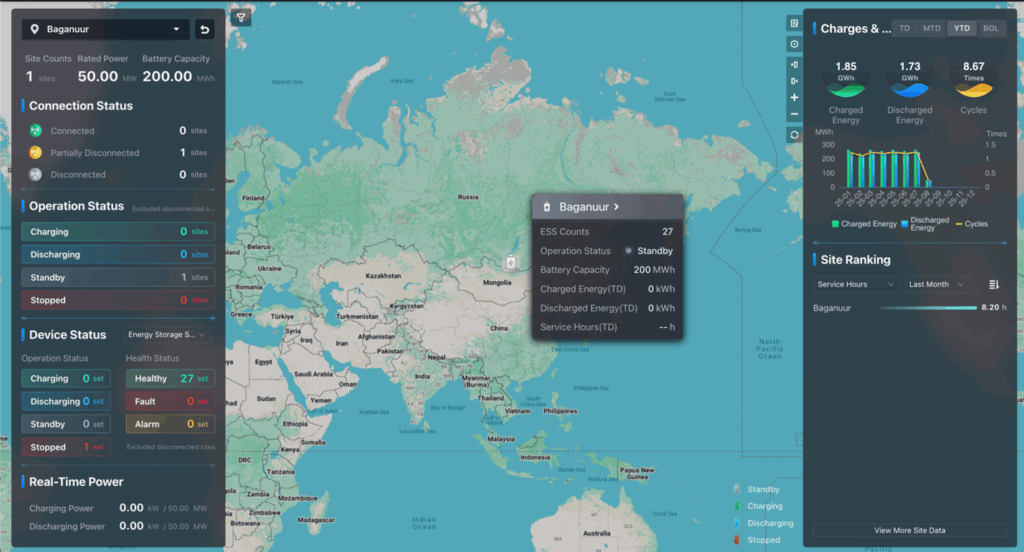The image size is (1024, 552).
Task: Open the Energy Storage System device dropdown
Action: [x=167, y=334]
